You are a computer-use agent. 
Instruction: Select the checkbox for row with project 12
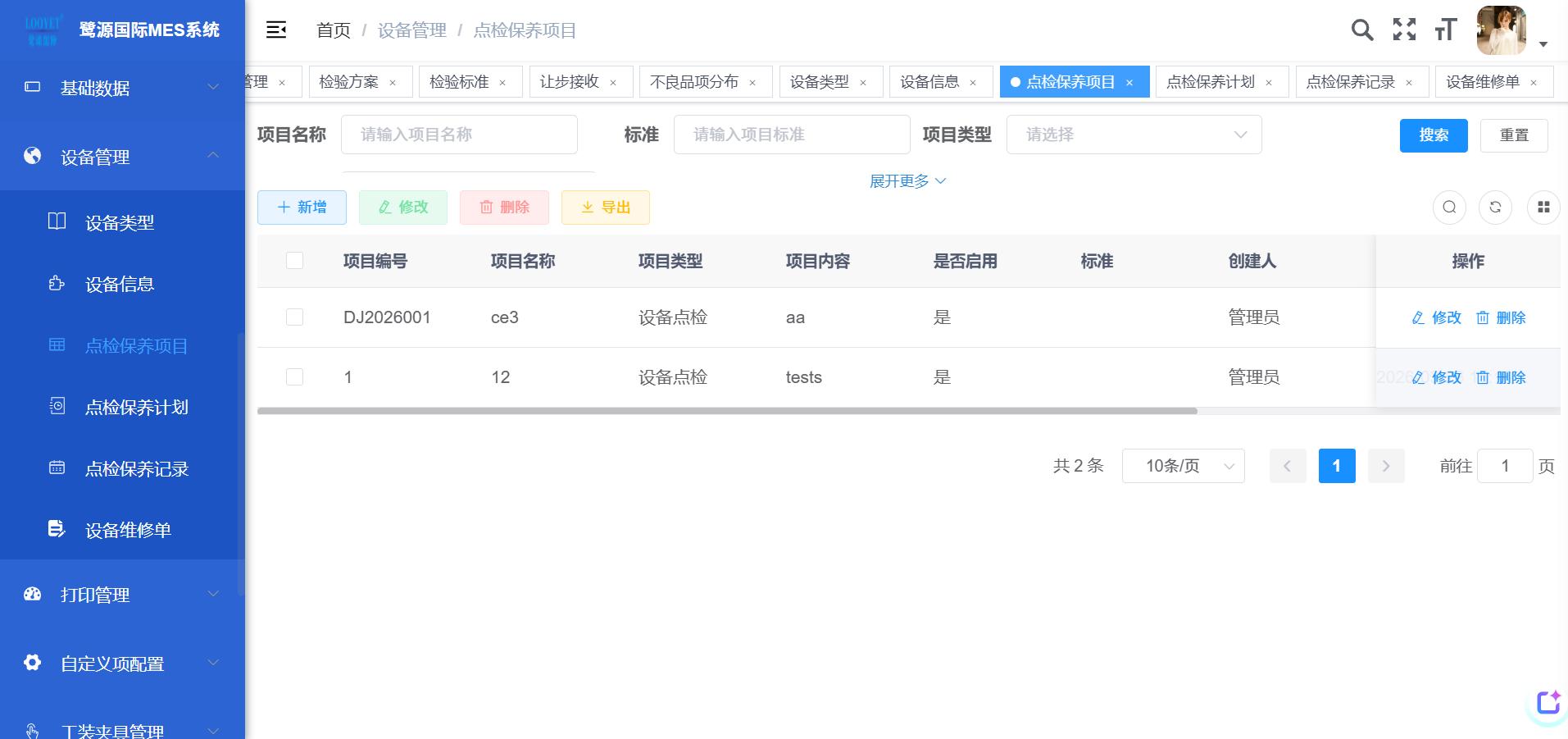tap(294, 377)
